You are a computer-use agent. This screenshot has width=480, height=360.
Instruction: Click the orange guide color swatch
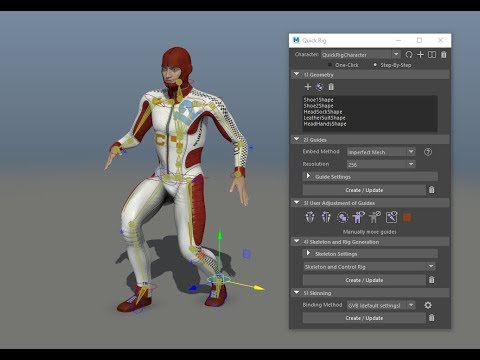[407, 218]
